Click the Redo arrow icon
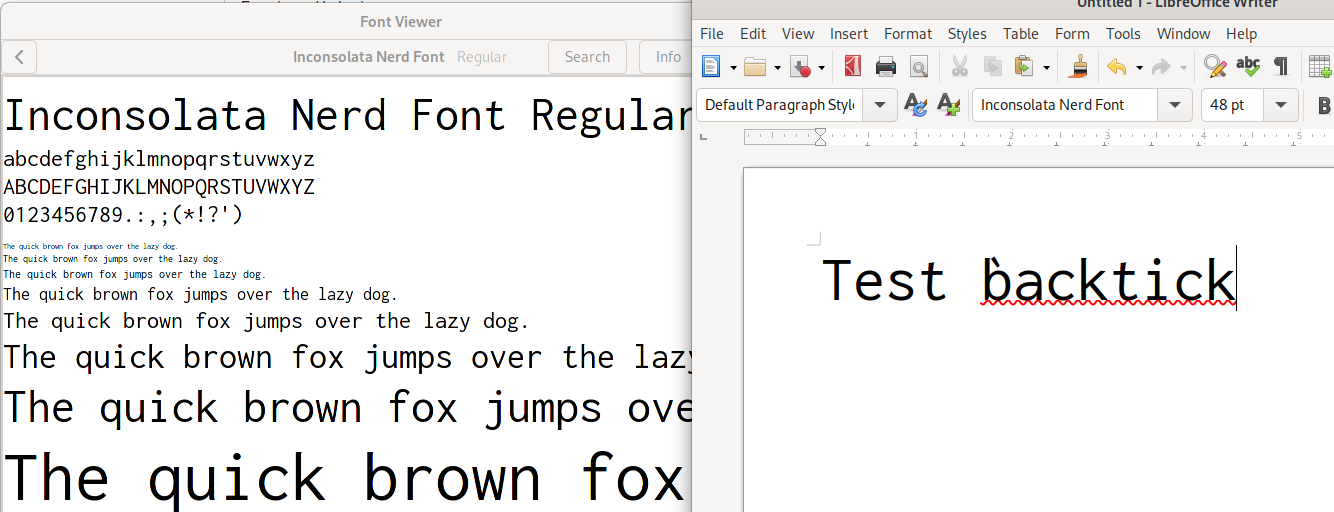 coord(1161,67)
